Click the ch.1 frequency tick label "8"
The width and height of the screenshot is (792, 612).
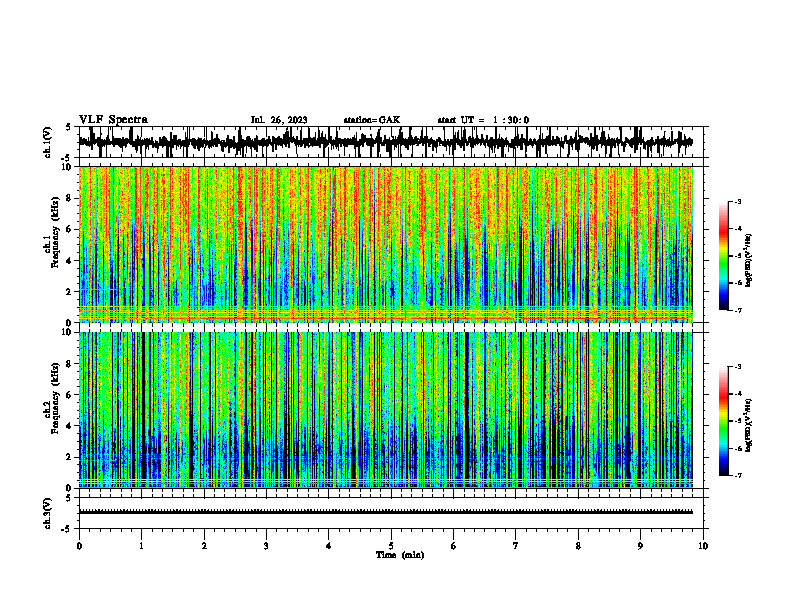click(x=69, y=198)
